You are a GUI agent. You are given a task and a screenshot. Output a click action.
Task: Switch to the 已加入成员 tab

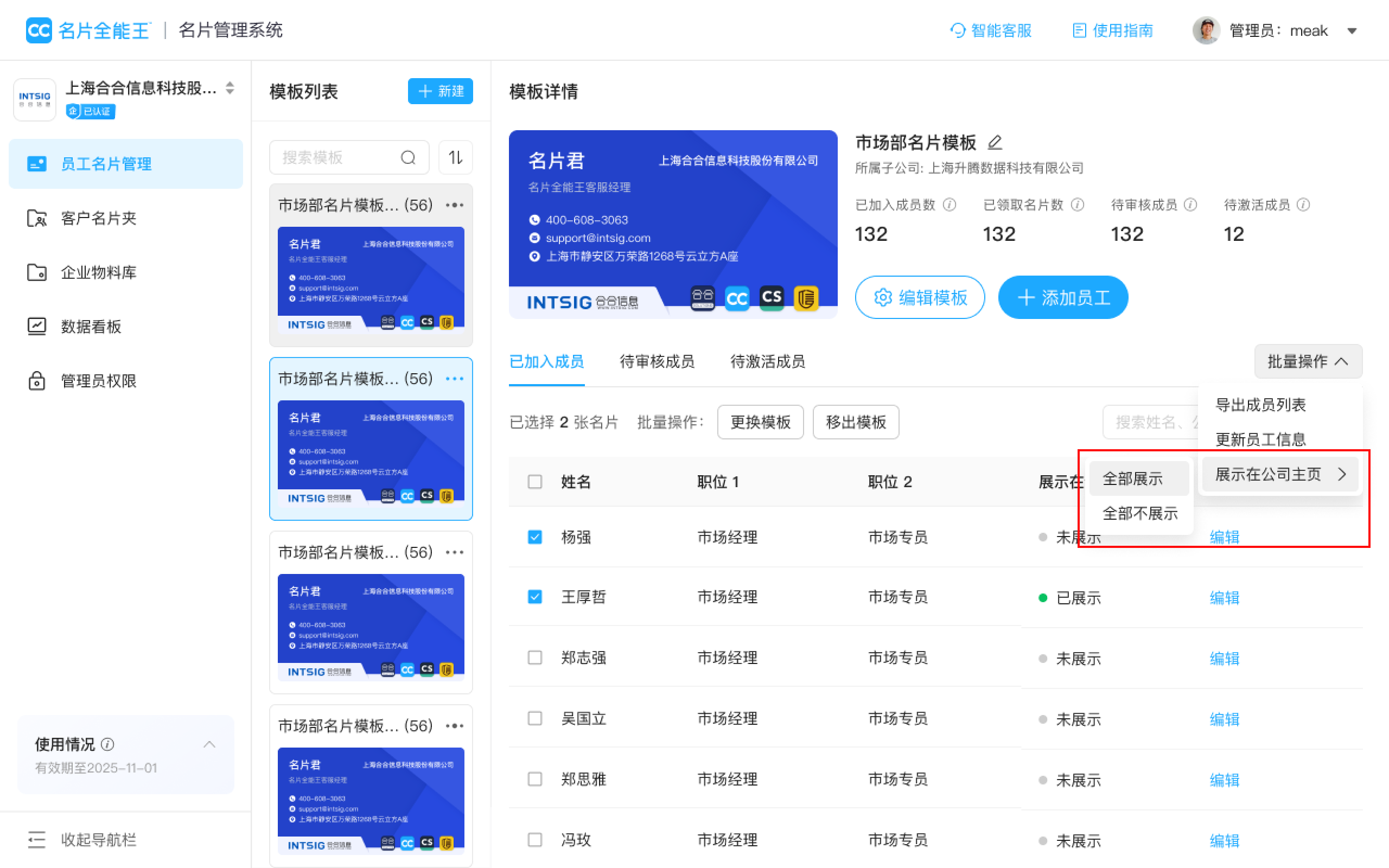[x=546, y=361]
